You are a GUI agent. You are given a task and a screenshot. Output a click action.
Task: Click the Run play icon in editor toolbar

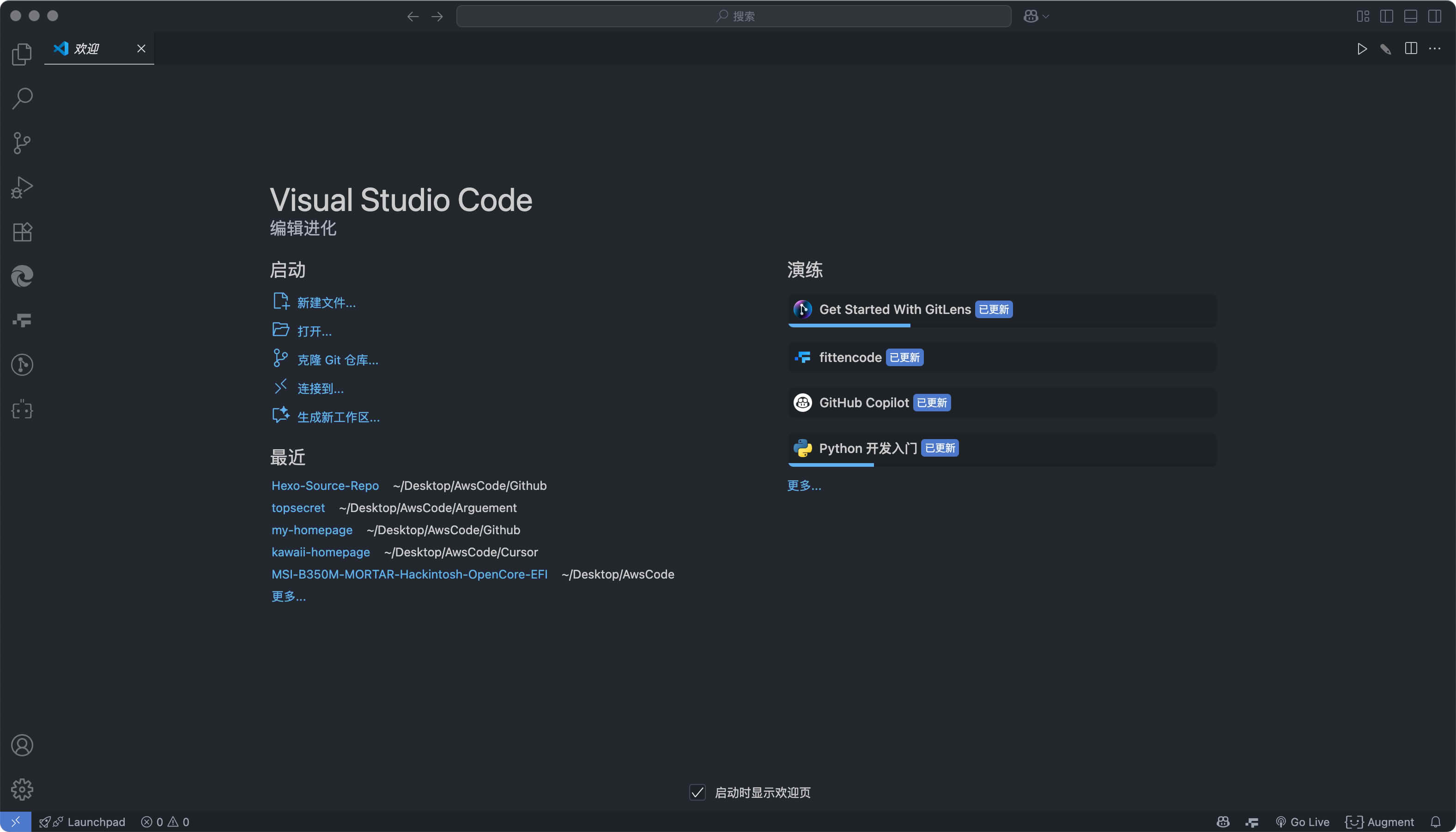[x=1362, y=49]
